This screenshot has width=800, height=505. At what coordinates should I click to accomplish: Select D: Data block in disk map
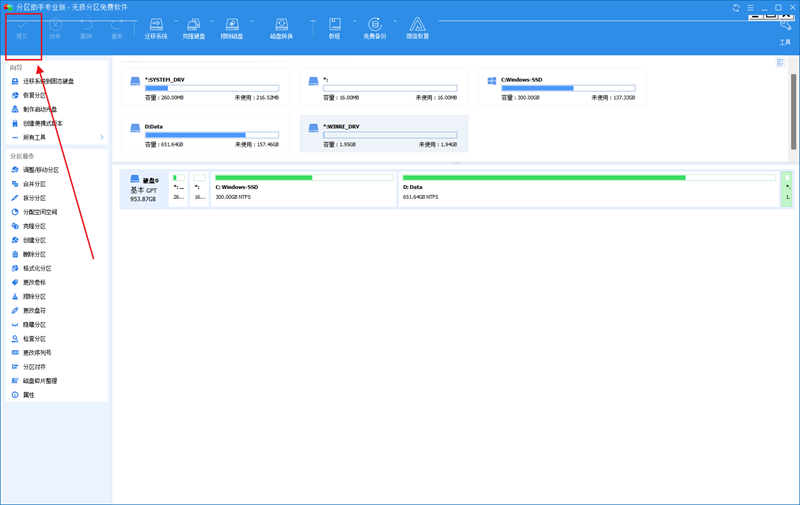tap(589, 189)
